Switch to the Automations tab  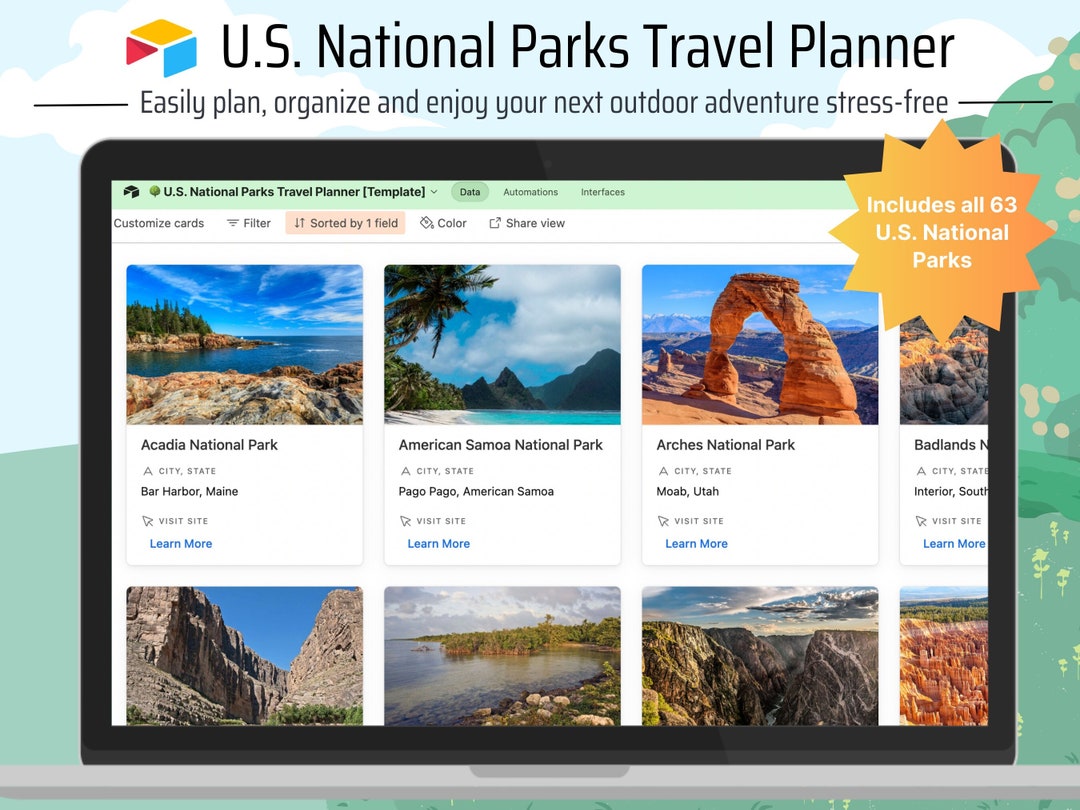pyautogui.click(x=530, y=192)
